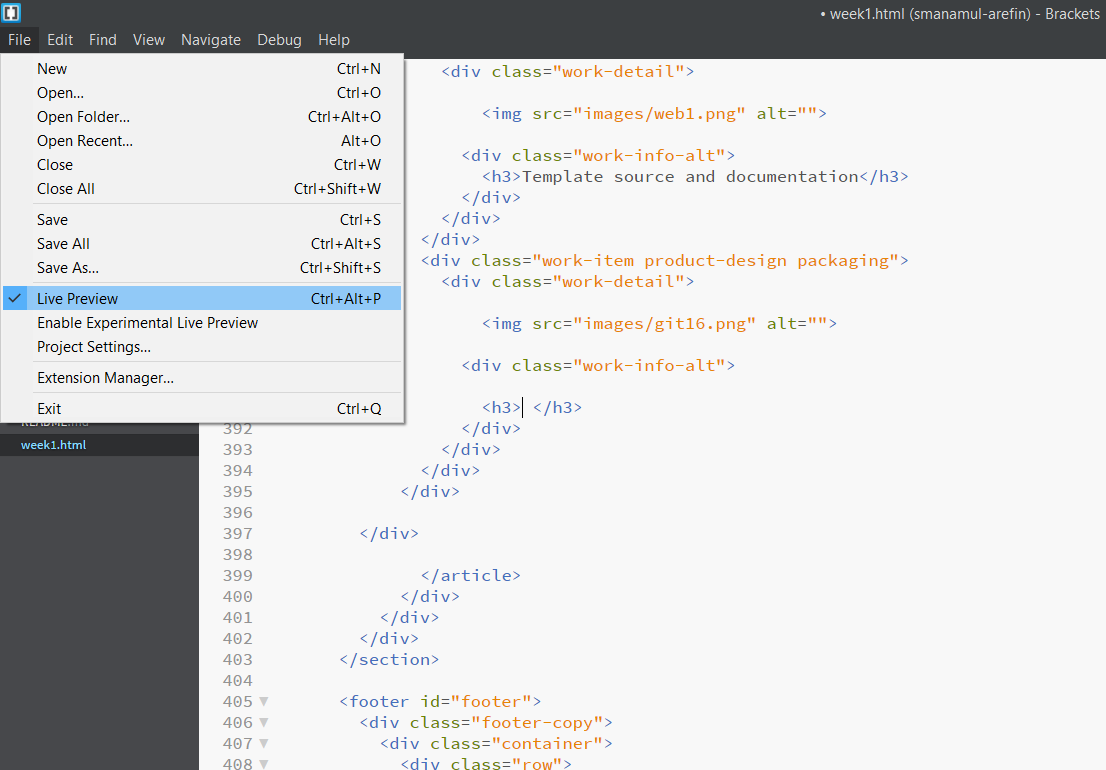Image resolution: width=1106 pixels, height=770 pixels.
Task: Open the Debug menu
Action: pos(279,40)
